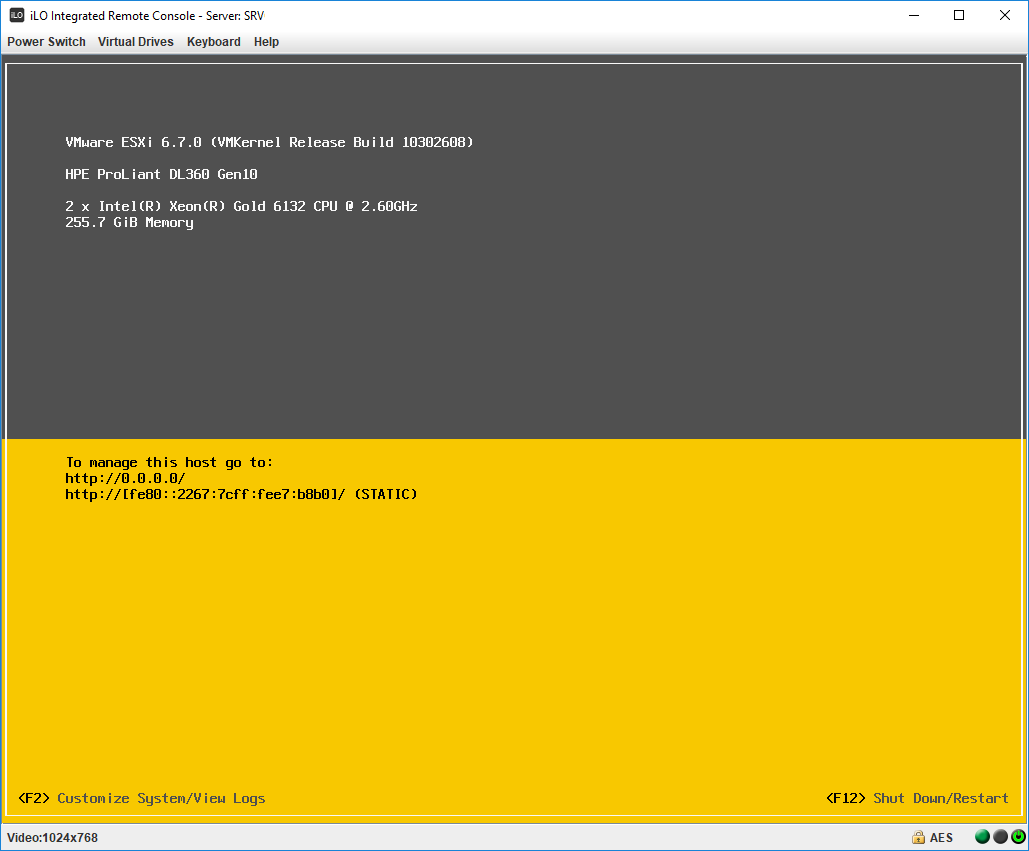
Task: Open the Keyboard menu
Action: click(214, 42)
